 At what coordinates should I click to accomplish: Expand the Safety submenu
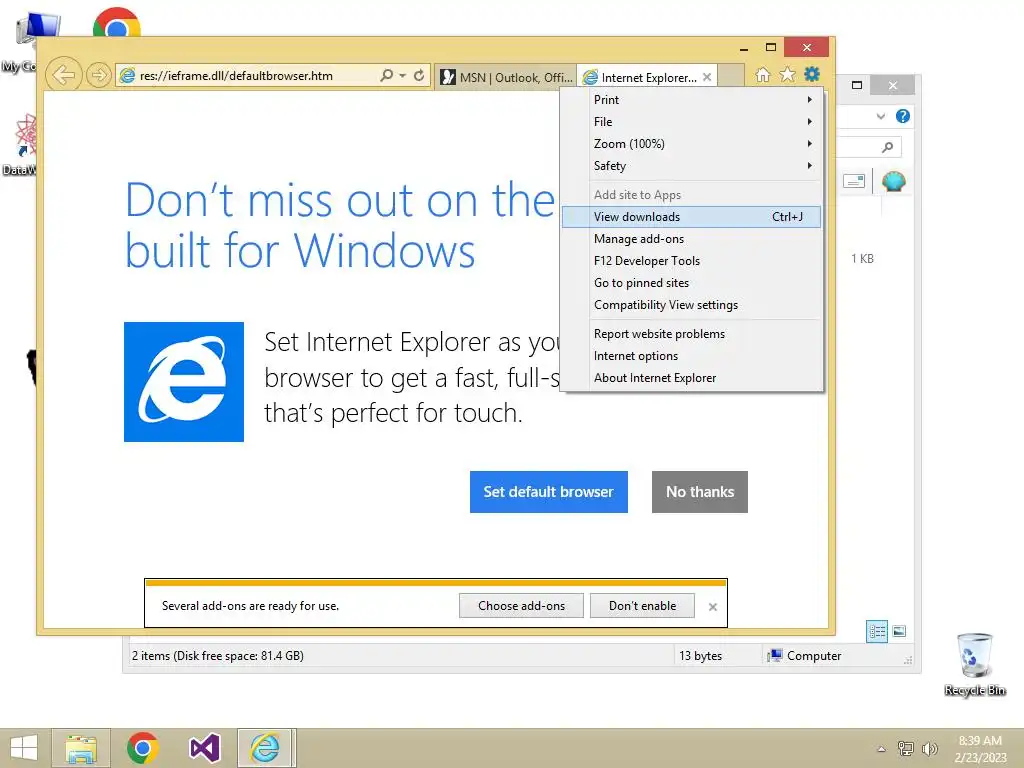tap(691, 166)
